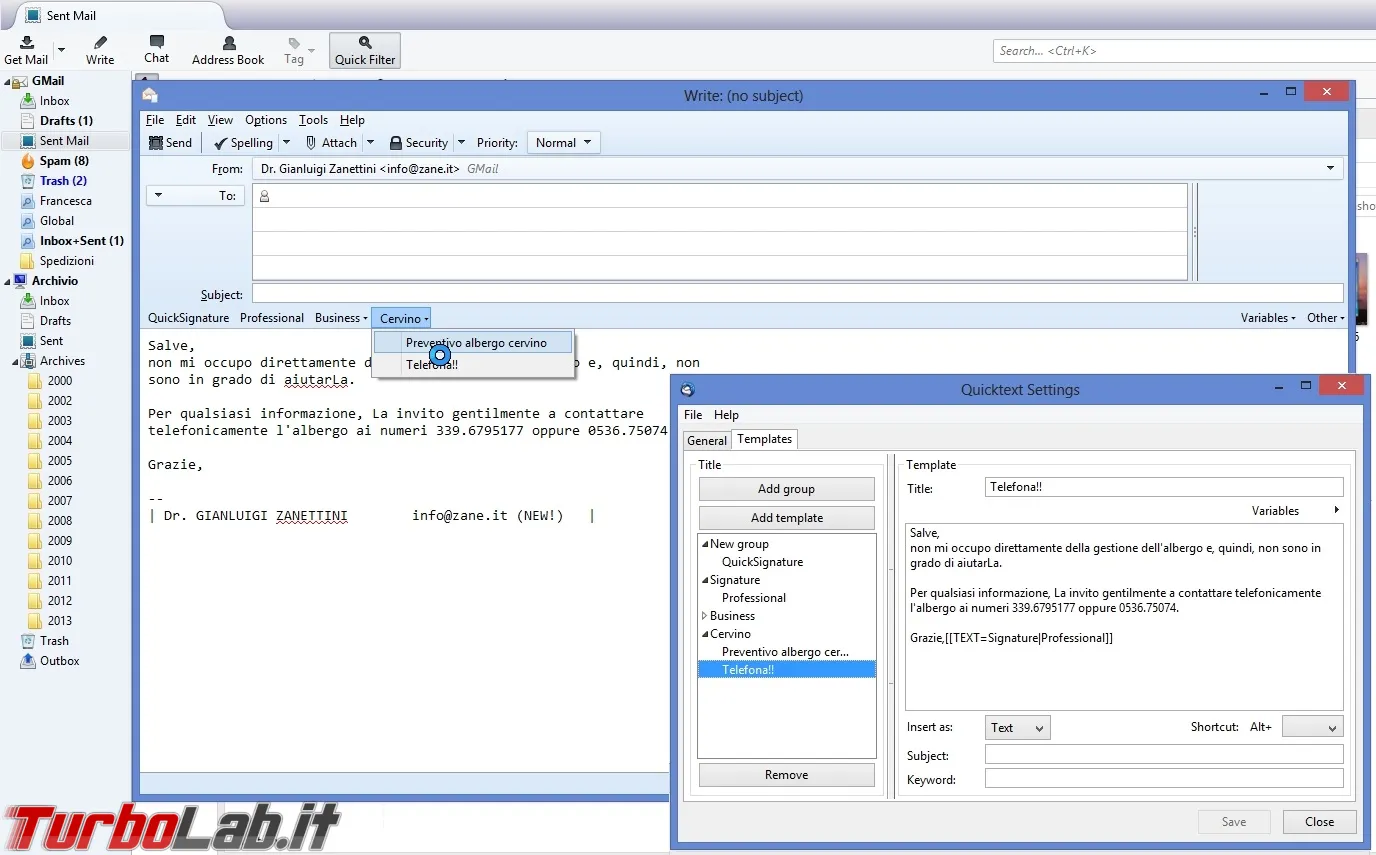Click the Spelling check button
The width and height of the screenshot is (1376, 855).
(243, 143)
